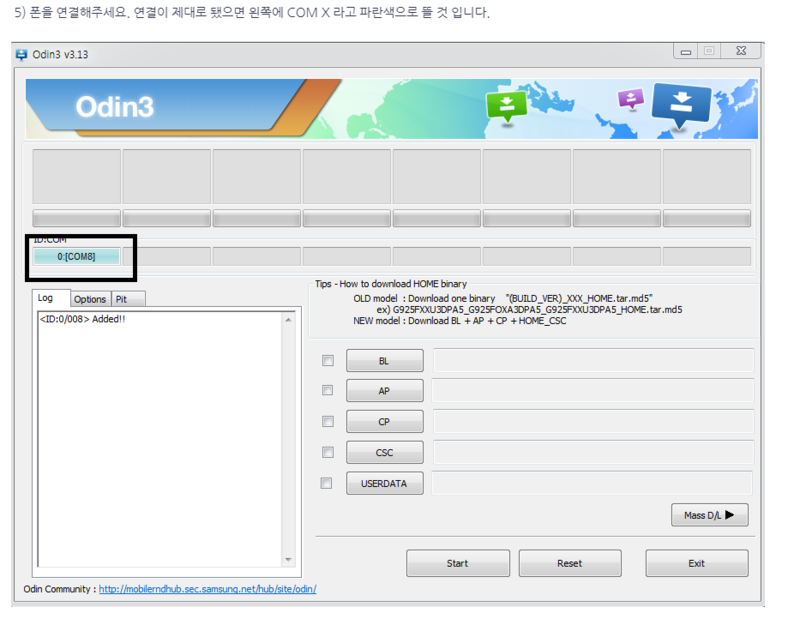
Task: Open the Odin Community samsung.net link
Action: point(208,589)
